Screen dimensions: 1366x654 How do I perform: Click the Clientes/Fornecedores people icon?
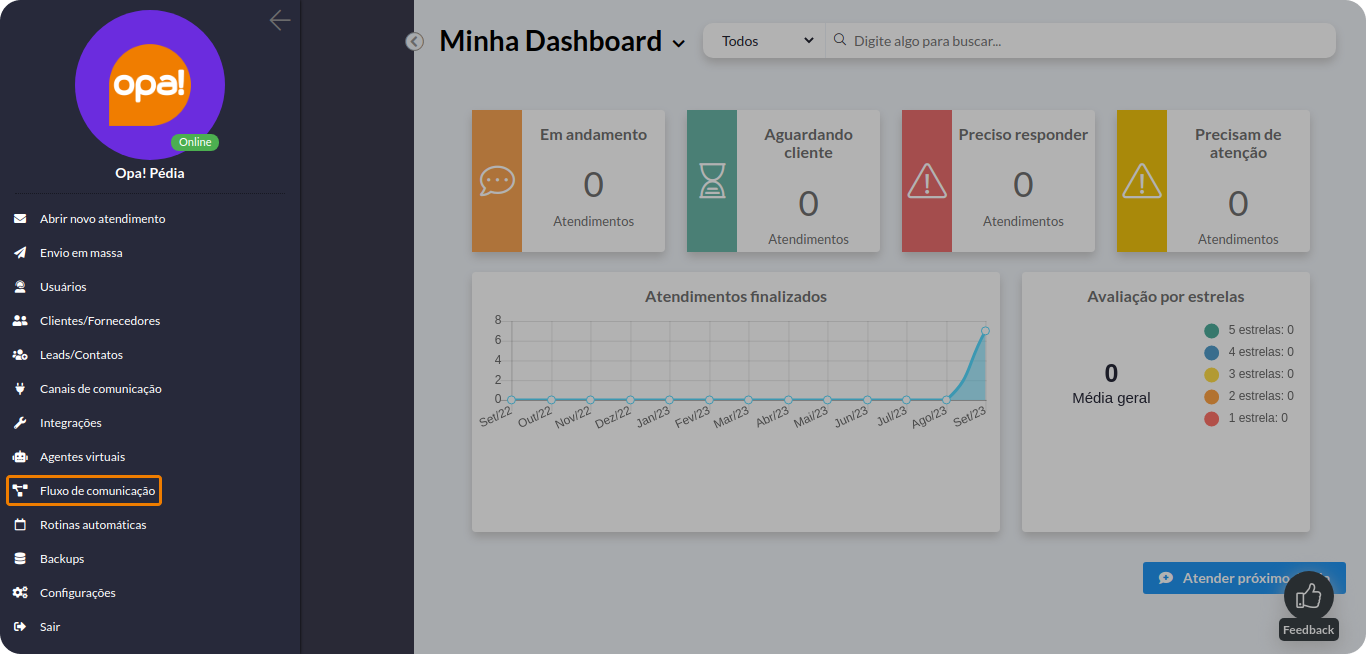(20, 321)
